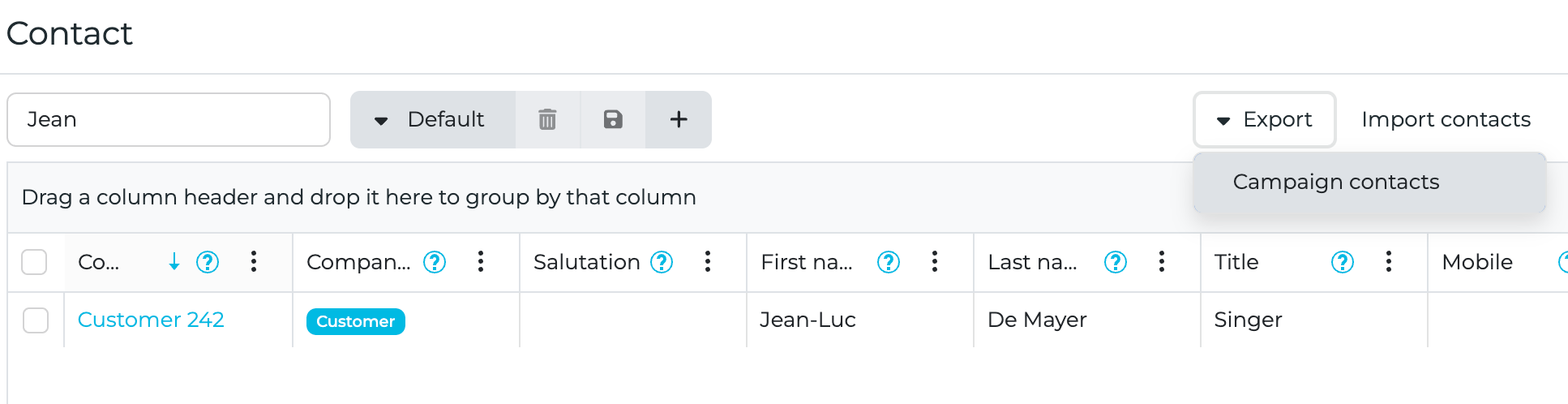Click the Customer badge in the row
The image size is (1568, 404).
[355, 321]
